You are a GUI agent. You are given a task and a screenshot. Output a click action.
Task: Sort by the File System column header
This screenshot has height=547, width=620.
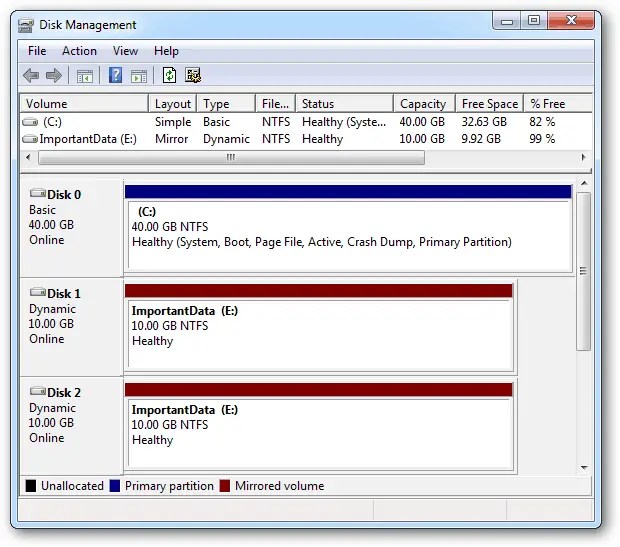275,104
